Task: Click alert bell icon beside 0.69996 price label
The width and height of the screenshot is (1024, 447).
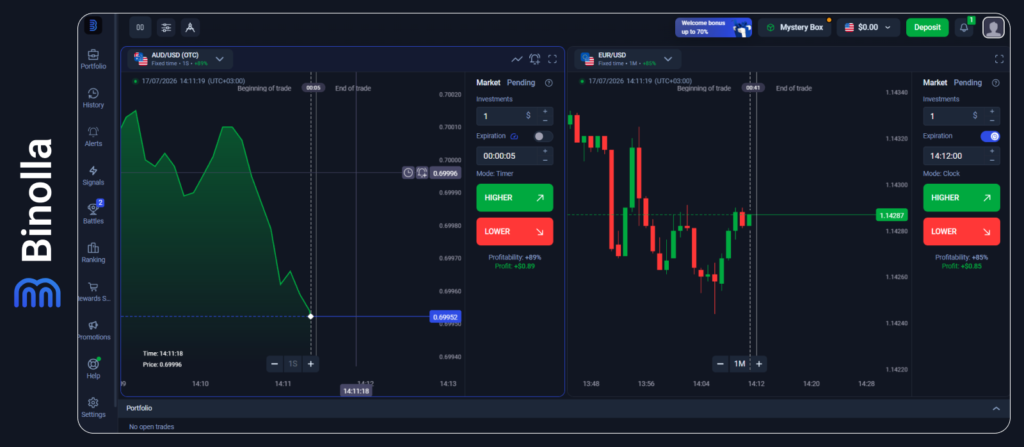Action: click(x=422, y=173)
